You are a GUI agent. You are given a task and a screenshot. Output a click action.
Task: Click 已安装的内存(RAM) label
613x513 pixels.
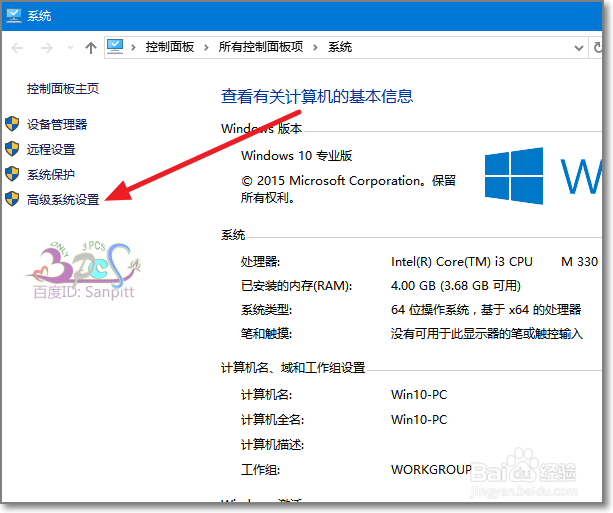(x=296, y=286)
